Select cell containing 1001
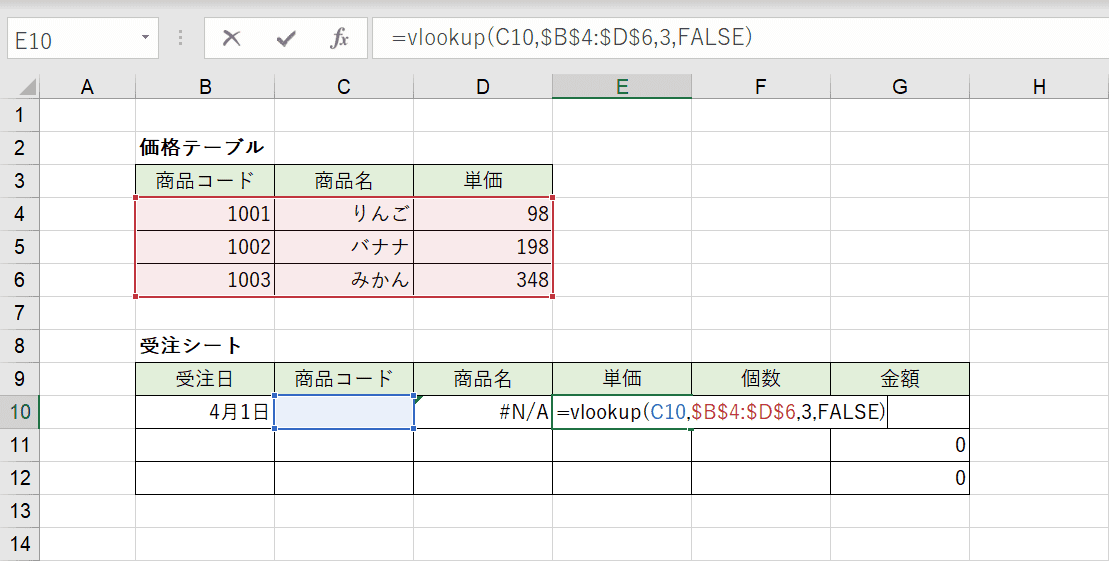 click(x=205, y=214)
